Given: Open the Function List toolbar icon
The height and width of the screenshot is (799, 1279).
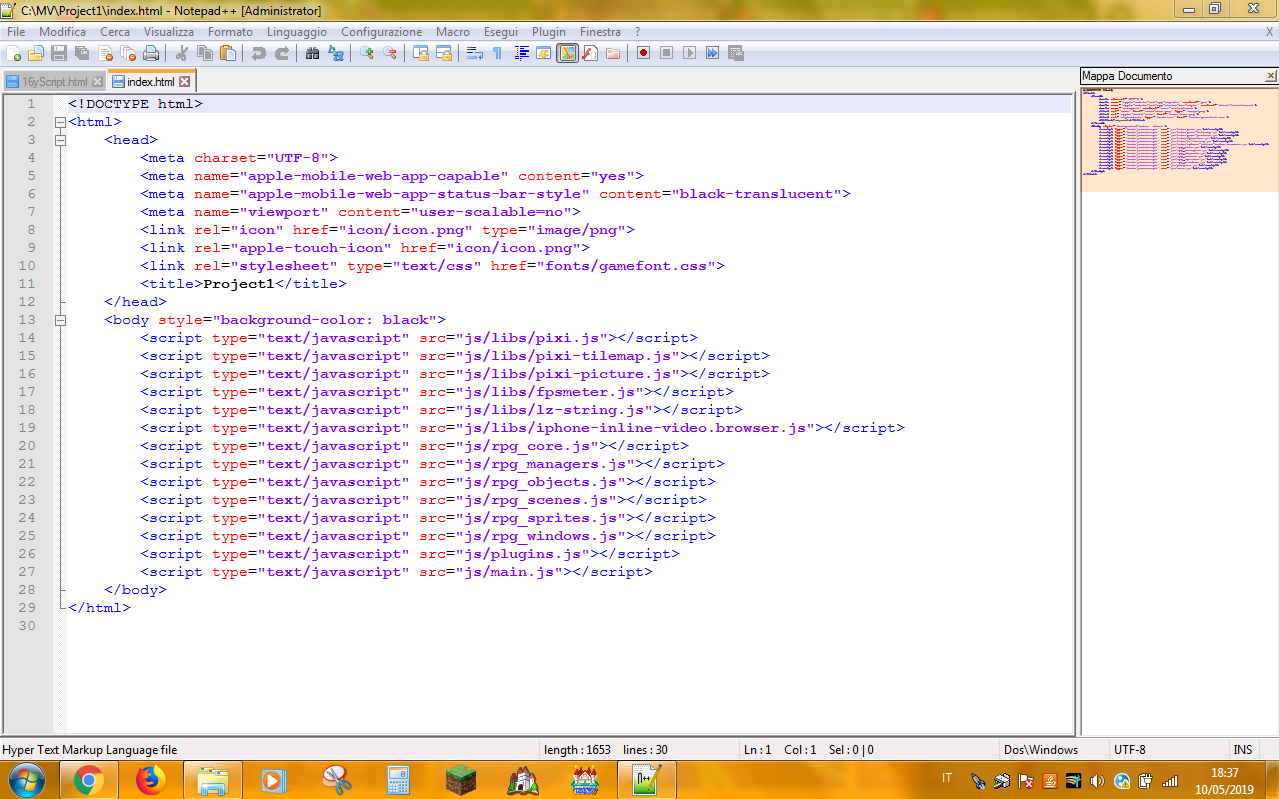Looking at the screenshot, I should pos(590,53).
